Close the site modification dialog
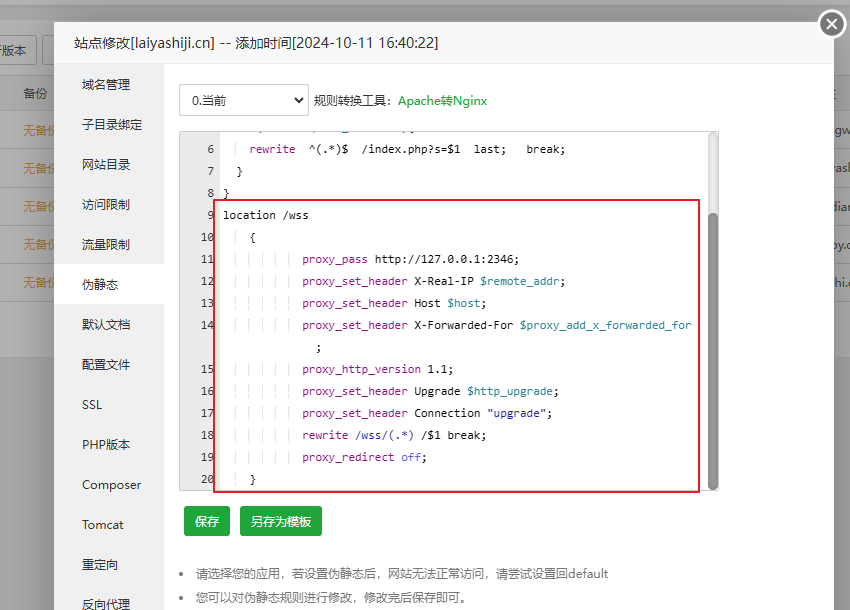 pos(832,24)
